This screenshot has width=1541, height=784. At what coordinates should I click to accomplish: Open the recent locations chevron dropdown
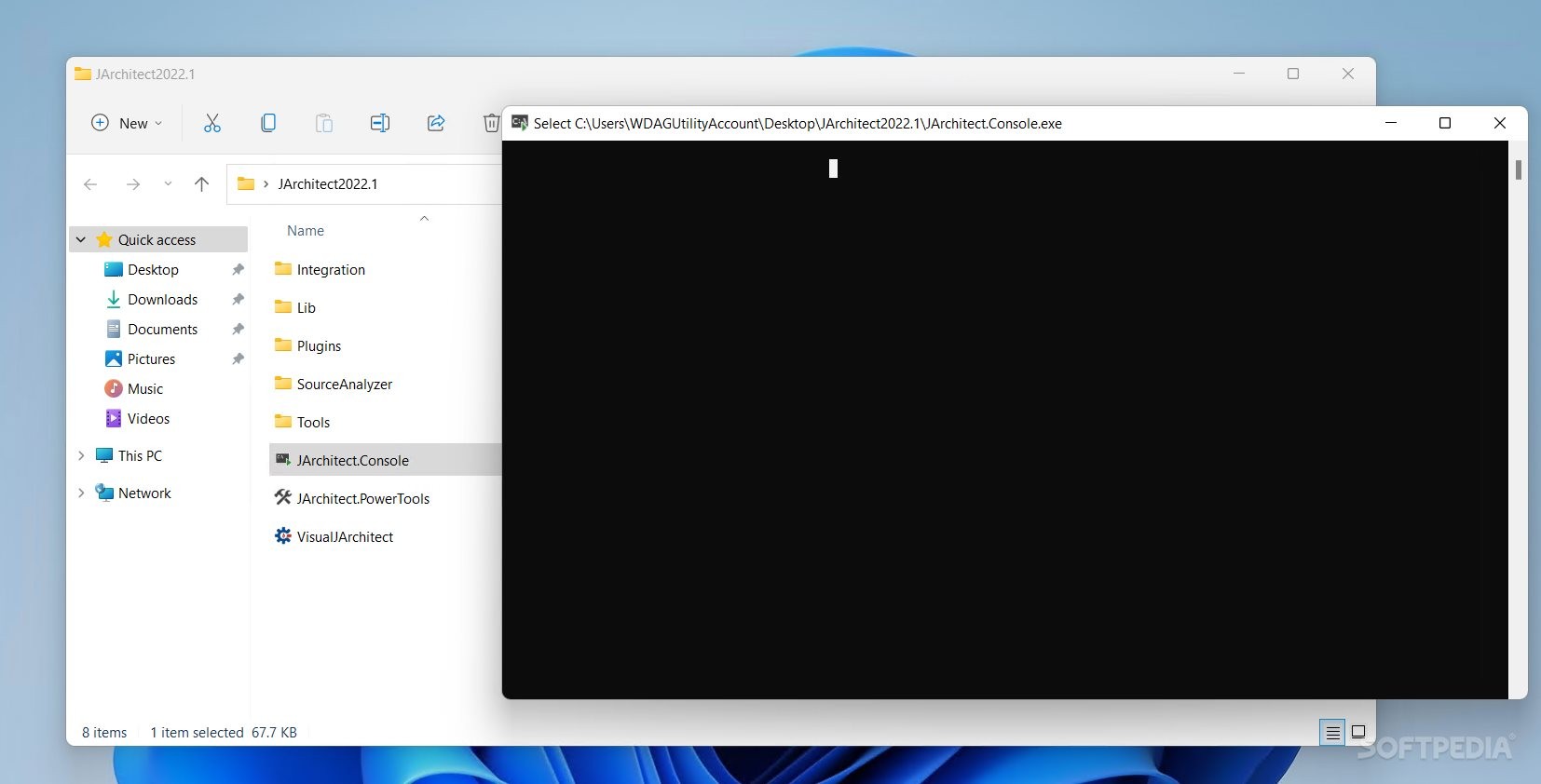coord(168,184)
